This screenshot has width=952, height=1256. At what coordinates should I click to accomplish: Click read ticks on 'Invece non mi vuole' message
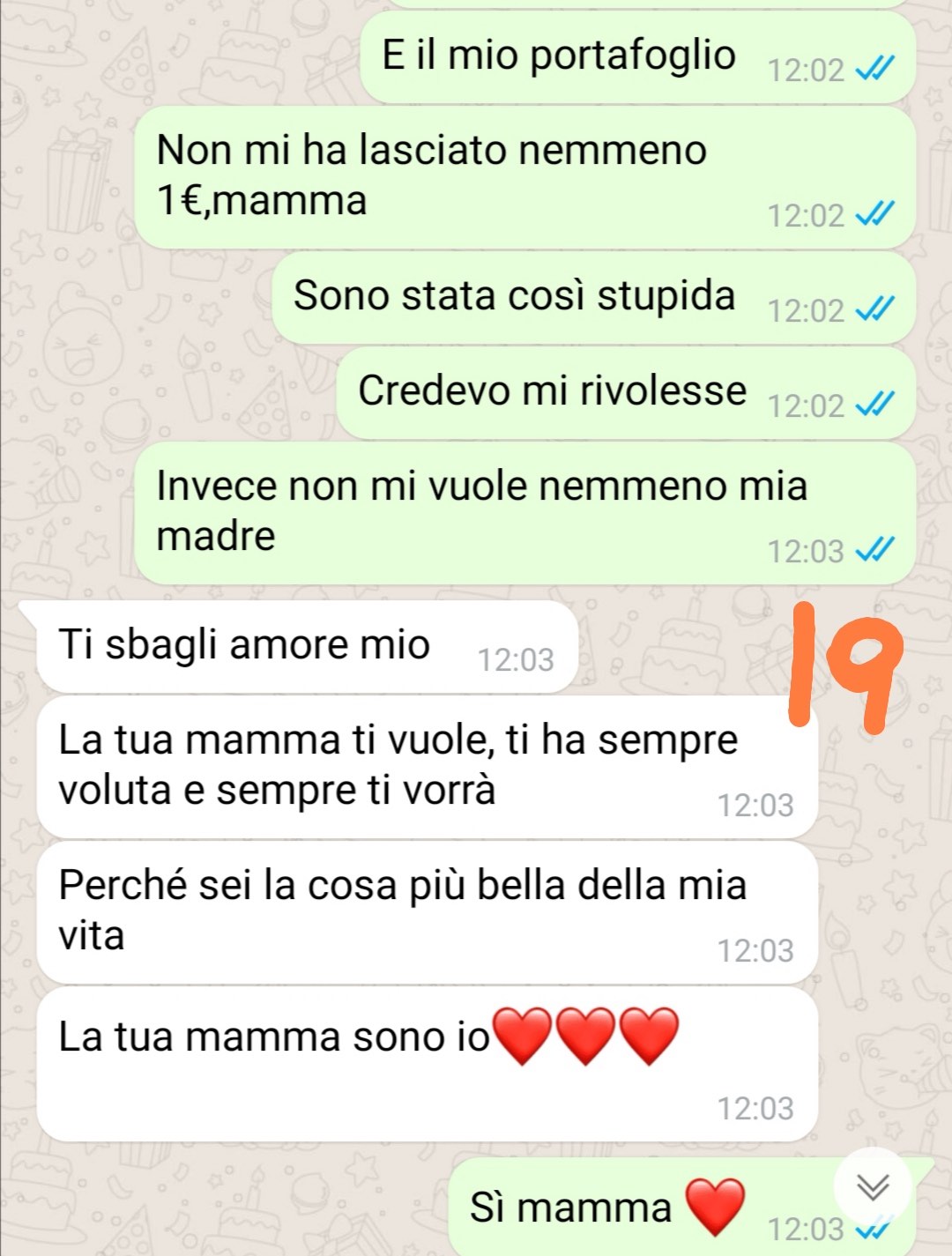[x=875, y=550]
